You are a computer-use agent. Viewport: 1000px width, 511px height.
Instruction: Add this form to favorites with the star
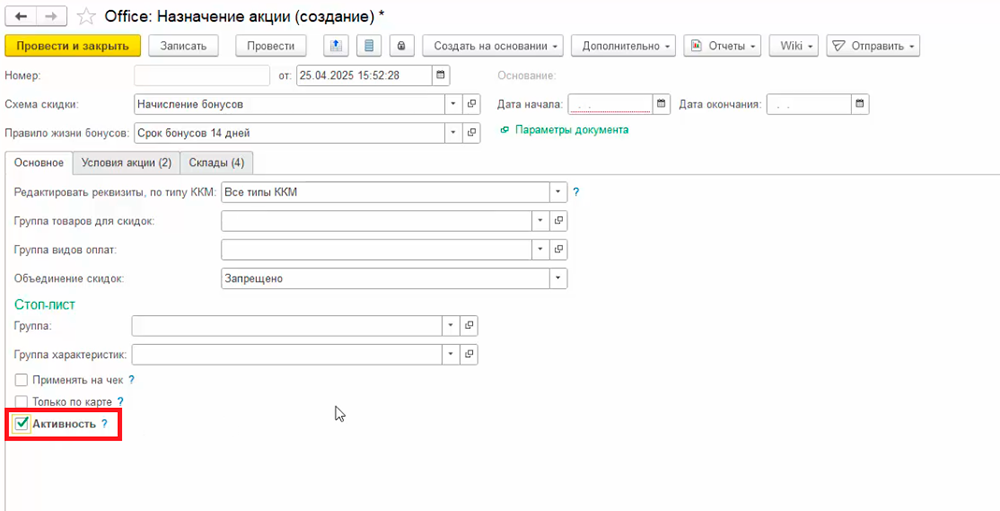coord(87,16)
